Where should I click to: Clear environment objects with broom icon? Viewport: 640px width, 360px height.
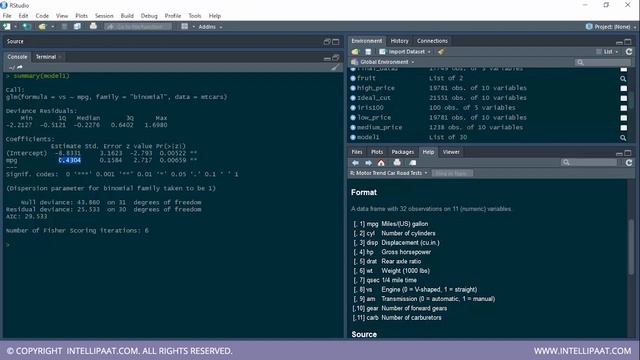[441, 52]
